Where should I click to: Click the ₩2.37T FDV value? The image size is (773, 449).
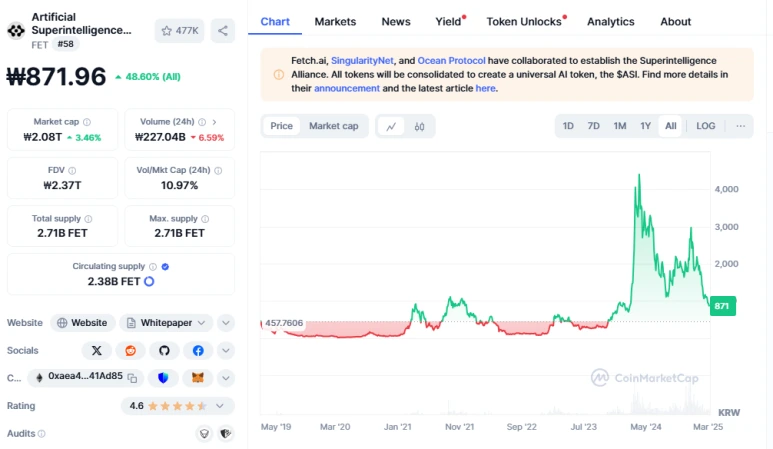coord(63,185)
